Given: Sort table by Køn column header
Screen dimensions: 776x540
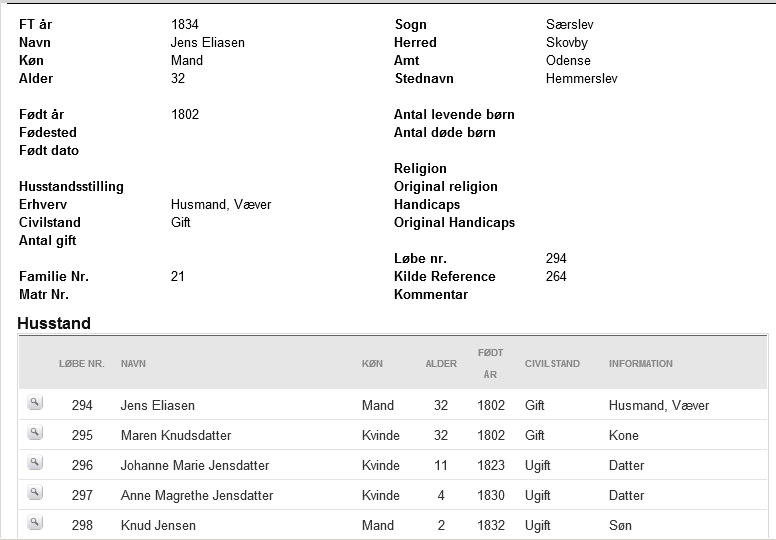Looking at the screenshot, I should pyautogui.click(x=372, y=364).
